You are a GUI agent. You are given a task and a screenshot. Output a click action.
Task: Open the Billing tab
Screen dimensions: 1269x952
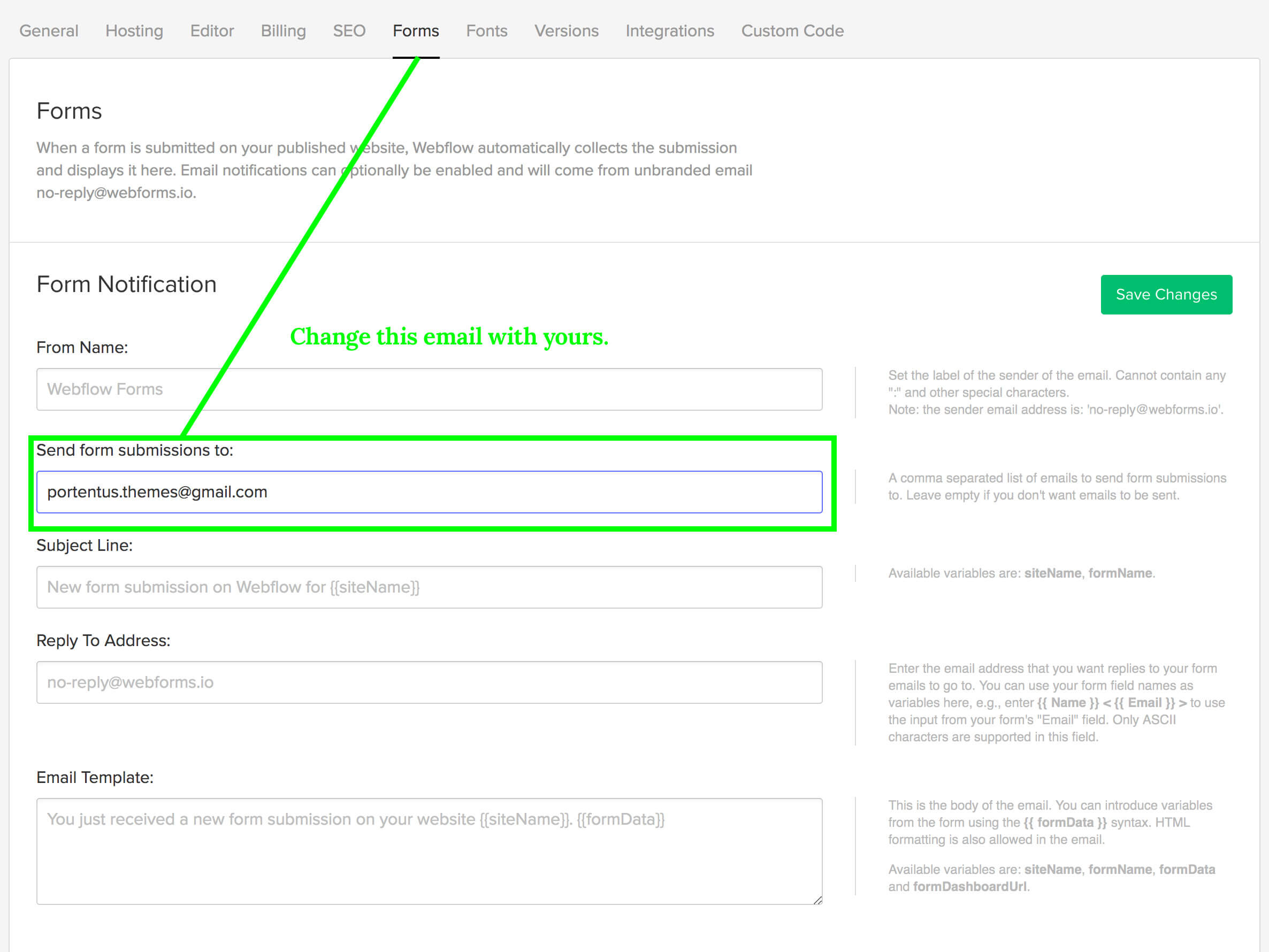tap(284, 31)
